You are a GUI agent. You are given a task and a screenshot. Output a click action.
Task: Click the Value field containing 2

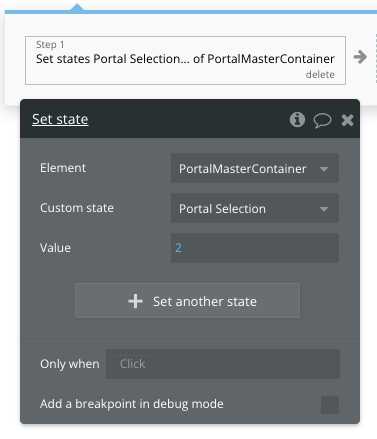(x=255, y=248)
